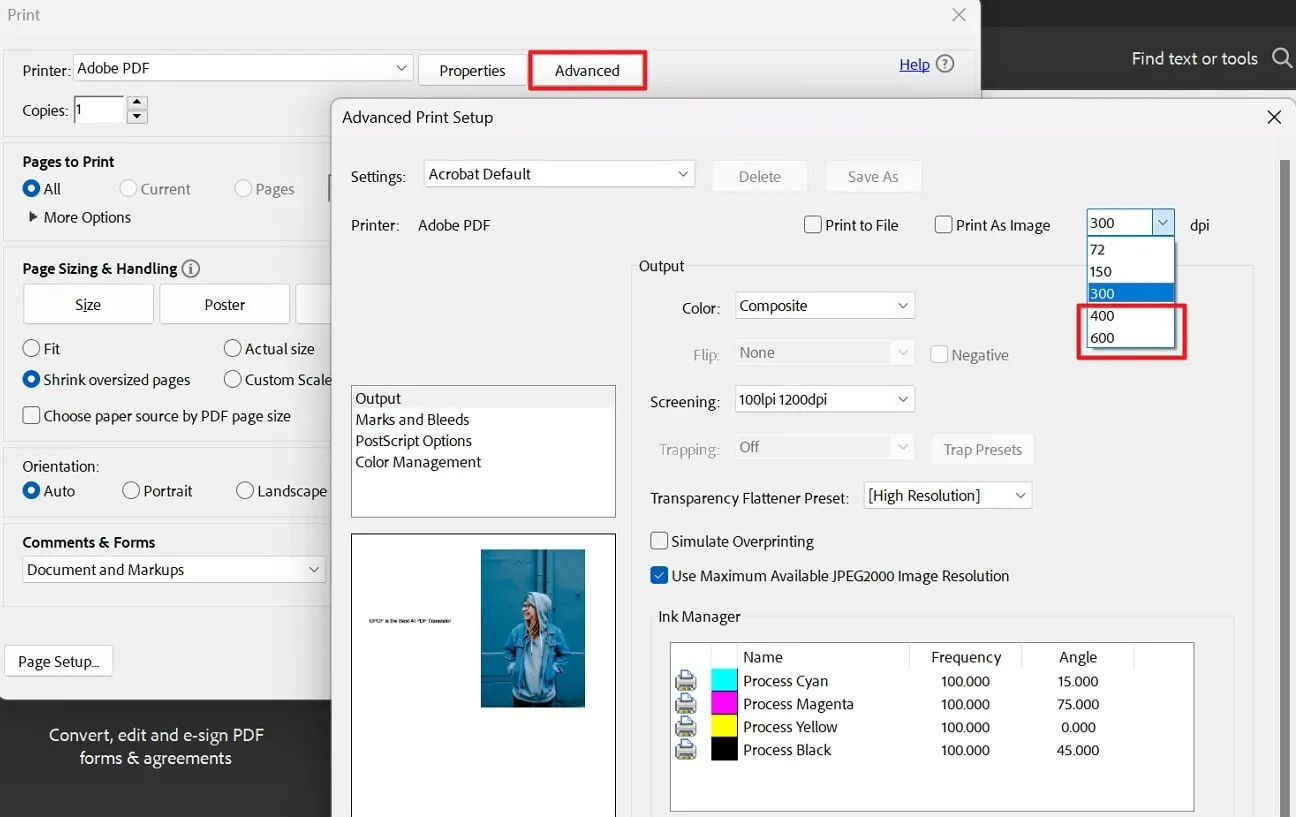Select the Marks and Bleeds section
The image size is (1296, 817).
click(x=412, y=419)
